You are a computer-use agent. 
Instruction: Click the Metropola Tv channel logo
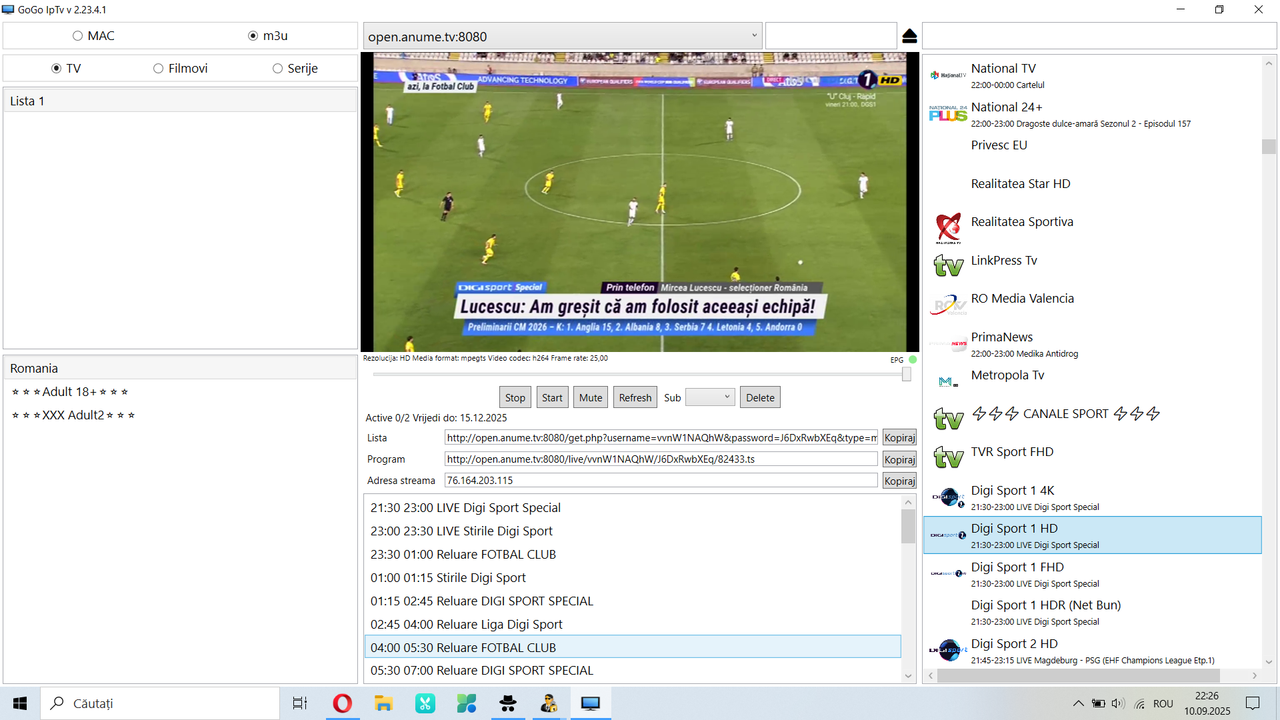[x=947, y=382]
